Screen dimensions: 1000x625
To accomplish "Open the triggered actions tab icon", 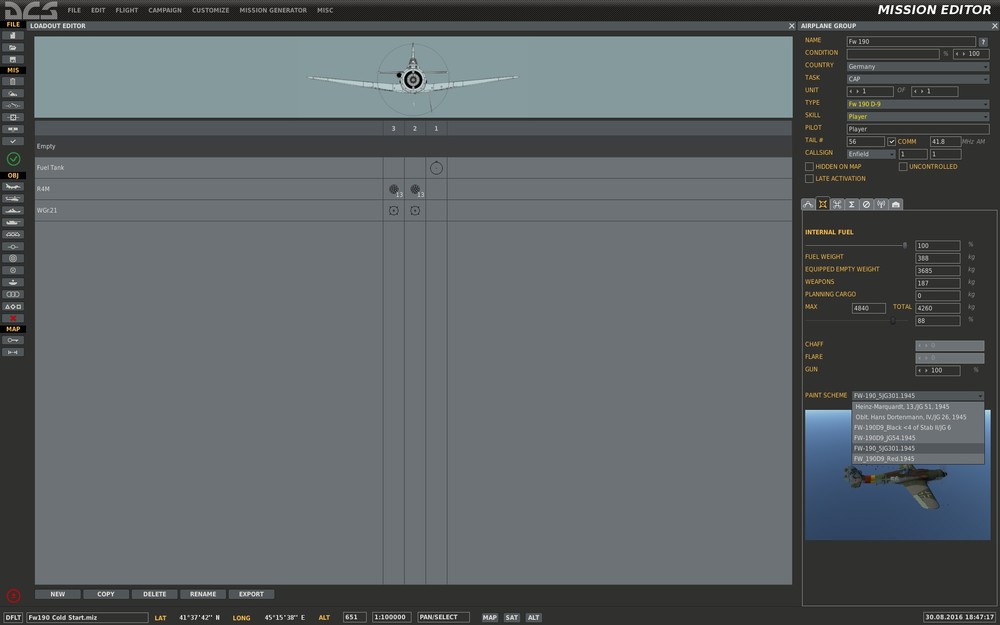I will 837,204.
